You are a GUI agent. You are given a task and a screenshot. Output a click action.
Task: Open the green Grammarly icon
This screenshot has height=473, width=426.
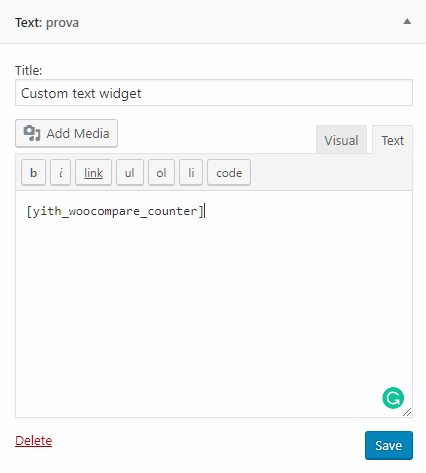tap(393, 398)
